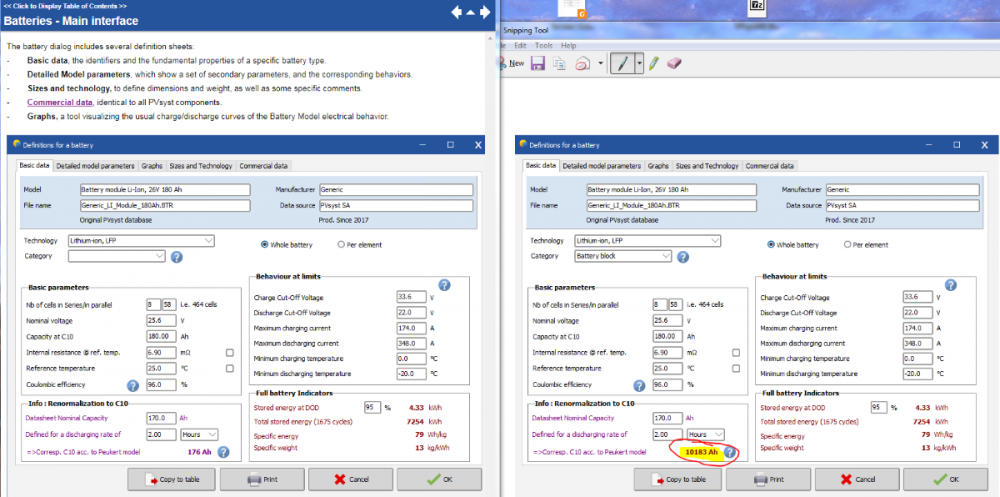This screenshot has height=497, width=1000.
Task: Expand the Category dropdown showing Battery block
Action: tap(717, 257)
